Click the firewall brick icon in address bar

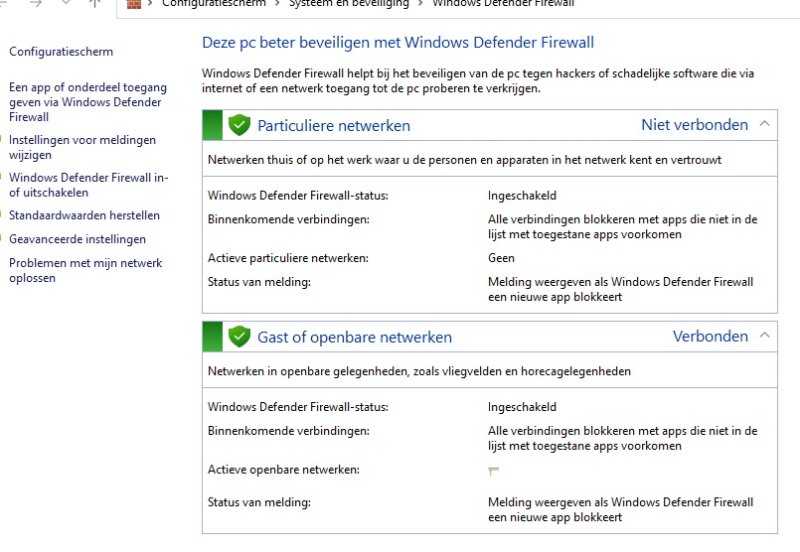tap(133, 3)
